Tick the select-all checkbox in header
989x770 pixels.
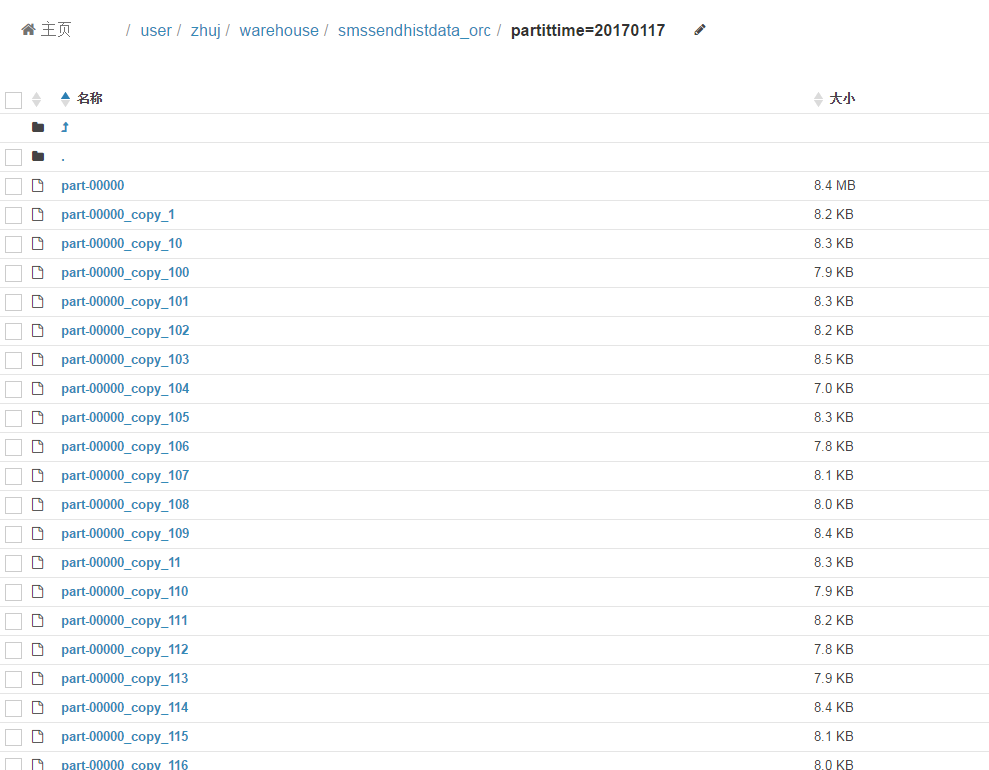pyautogui.click(x=13, y=100)
